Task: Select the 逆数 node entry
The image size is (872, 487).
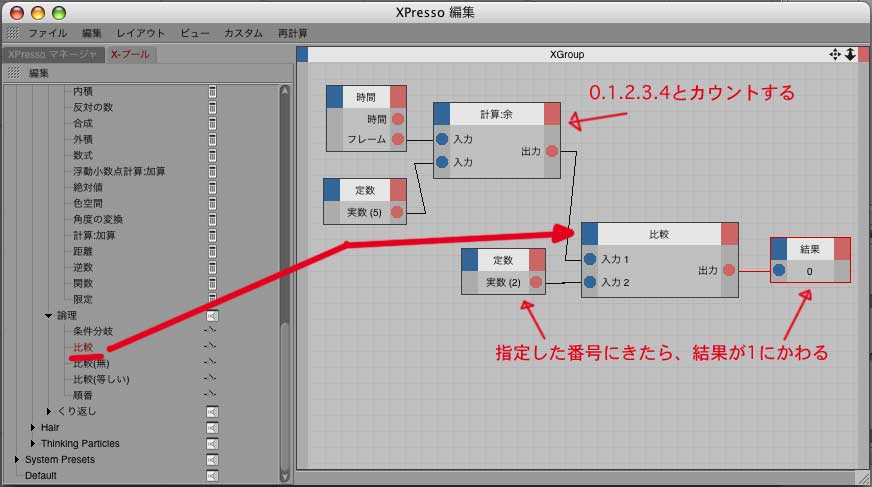Action: tap(83, 267)
